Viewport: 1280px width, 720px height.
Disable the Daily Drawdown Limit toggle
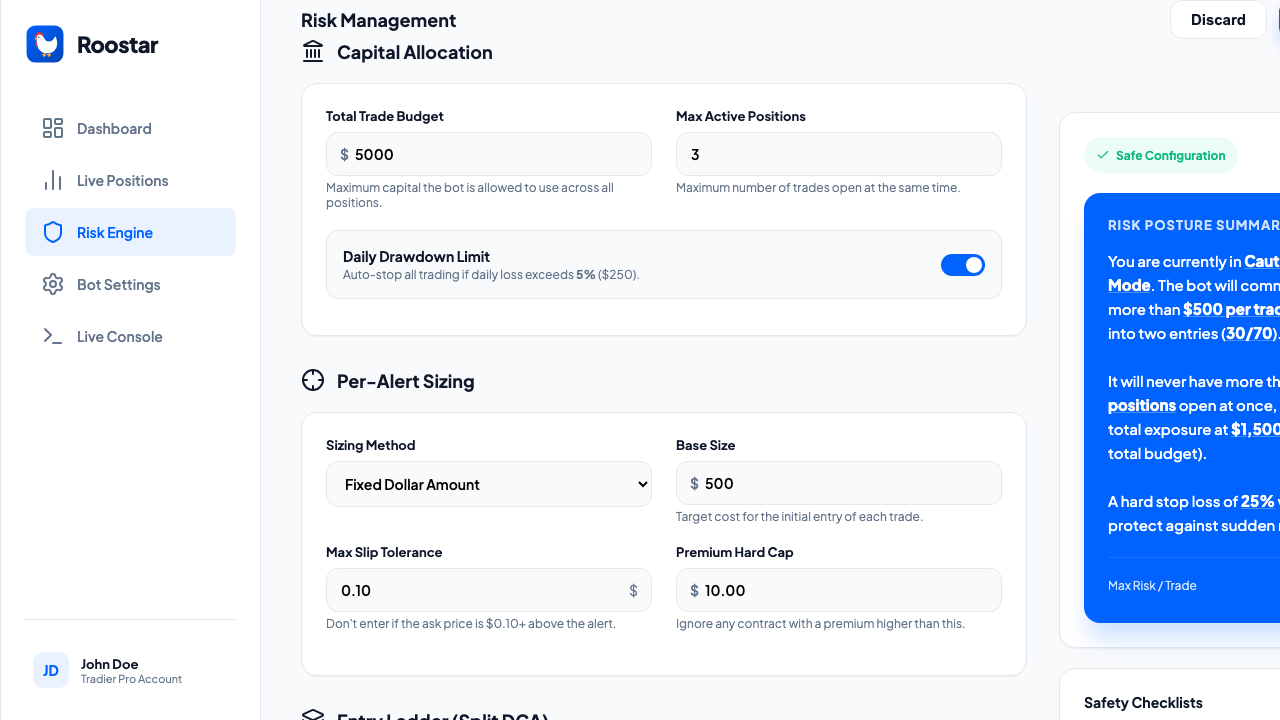tap(962, 265)
